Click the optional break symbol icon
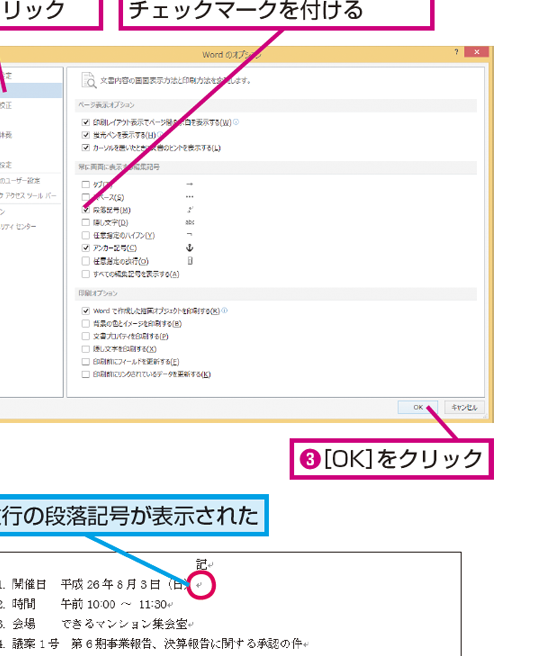 (x=190, y=261)
